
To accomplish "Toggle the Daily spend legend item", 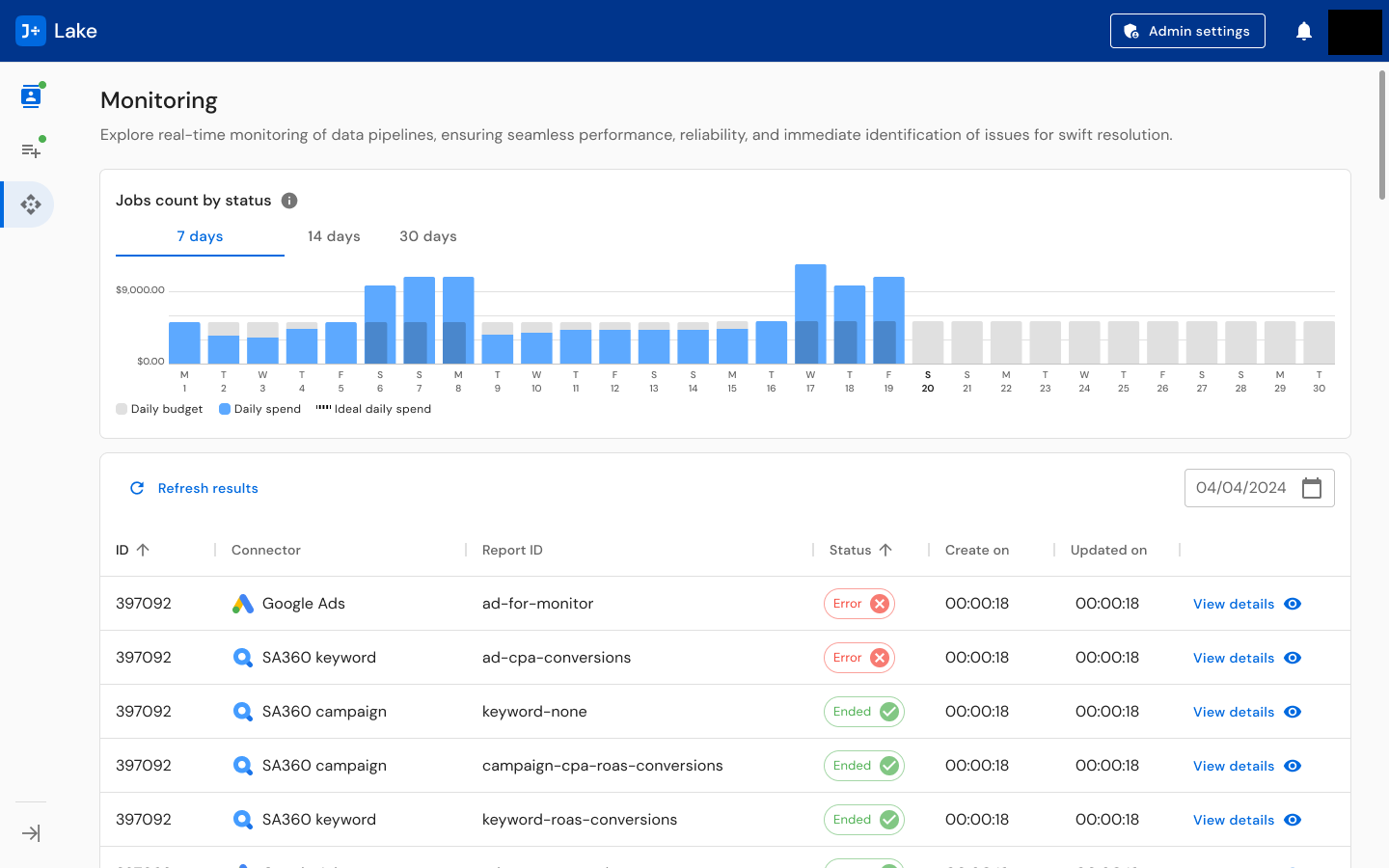I will point(259,408).
